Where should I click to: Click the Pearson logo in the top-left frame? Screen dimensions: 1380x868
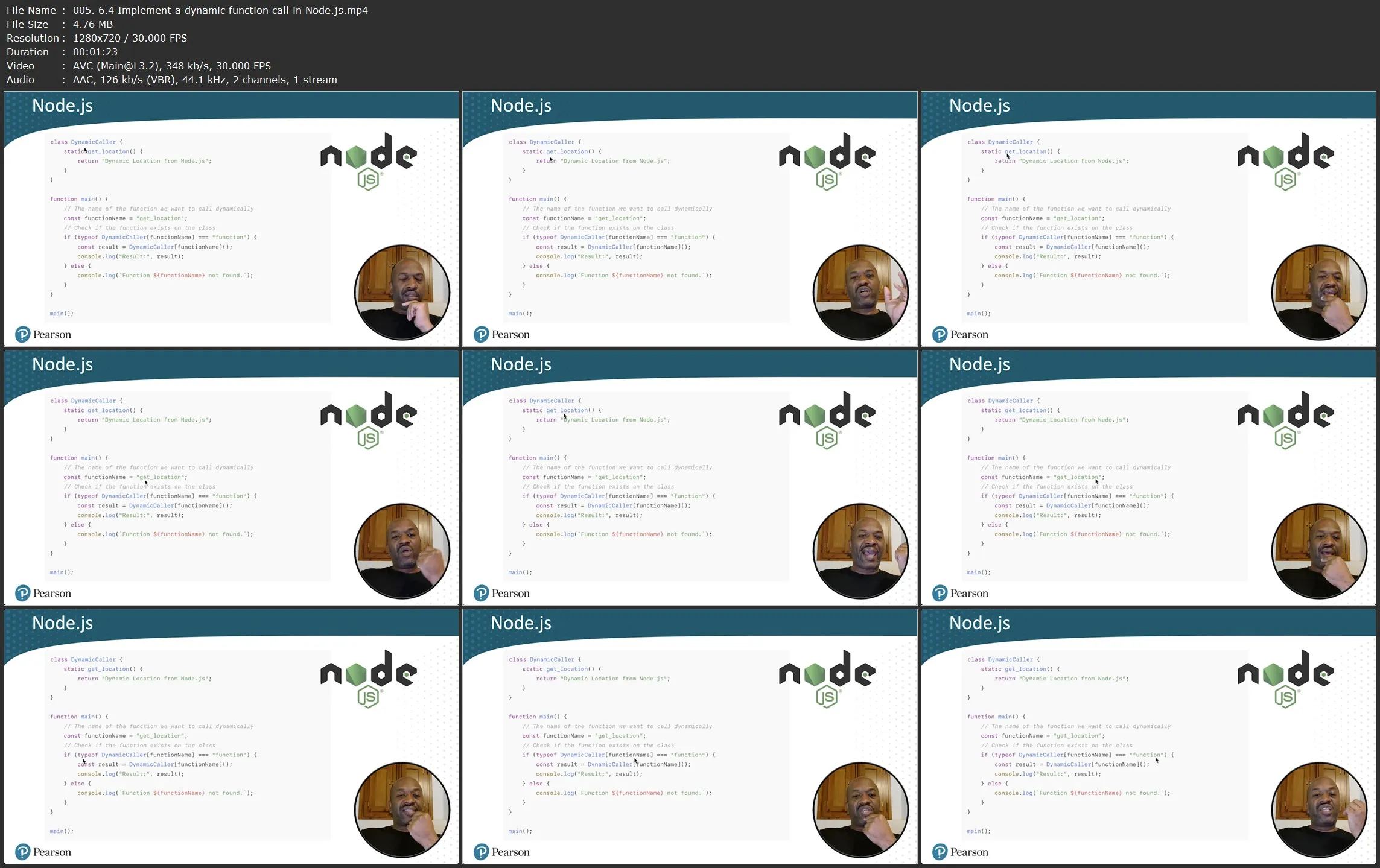point(43,334)
